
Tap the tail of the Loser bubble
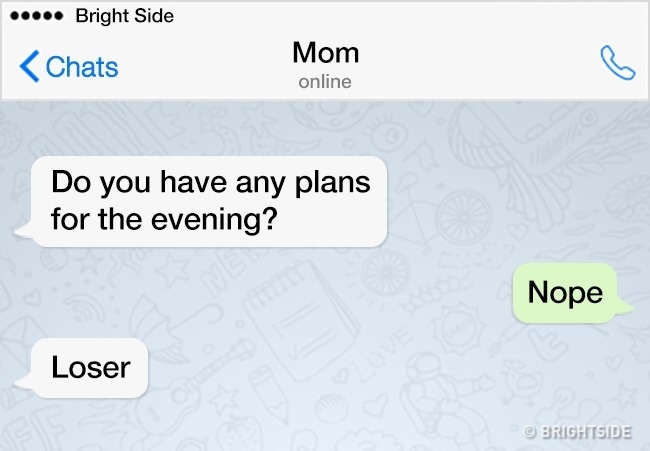tap(24, 383)
